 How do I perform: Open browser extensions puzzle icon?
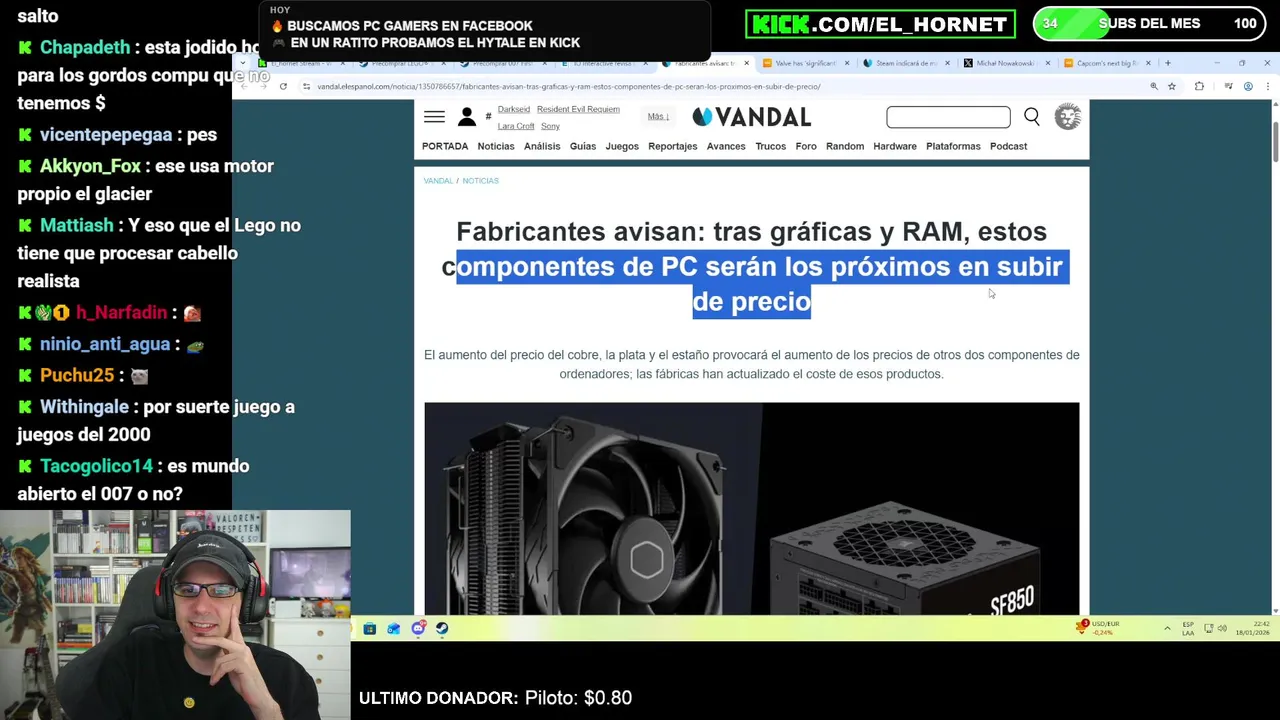pos(1199,86)
